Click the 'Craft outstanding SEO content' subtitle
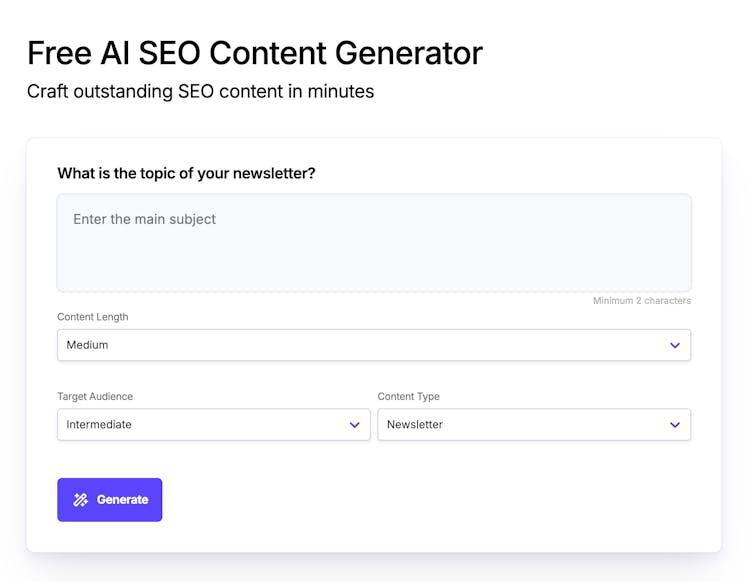750x582 pixels. click(x=200, y=91)
